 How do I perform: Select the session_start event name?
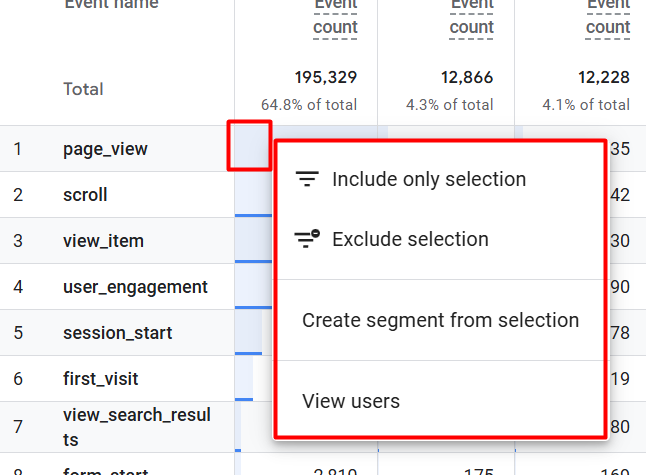[117, 333]
